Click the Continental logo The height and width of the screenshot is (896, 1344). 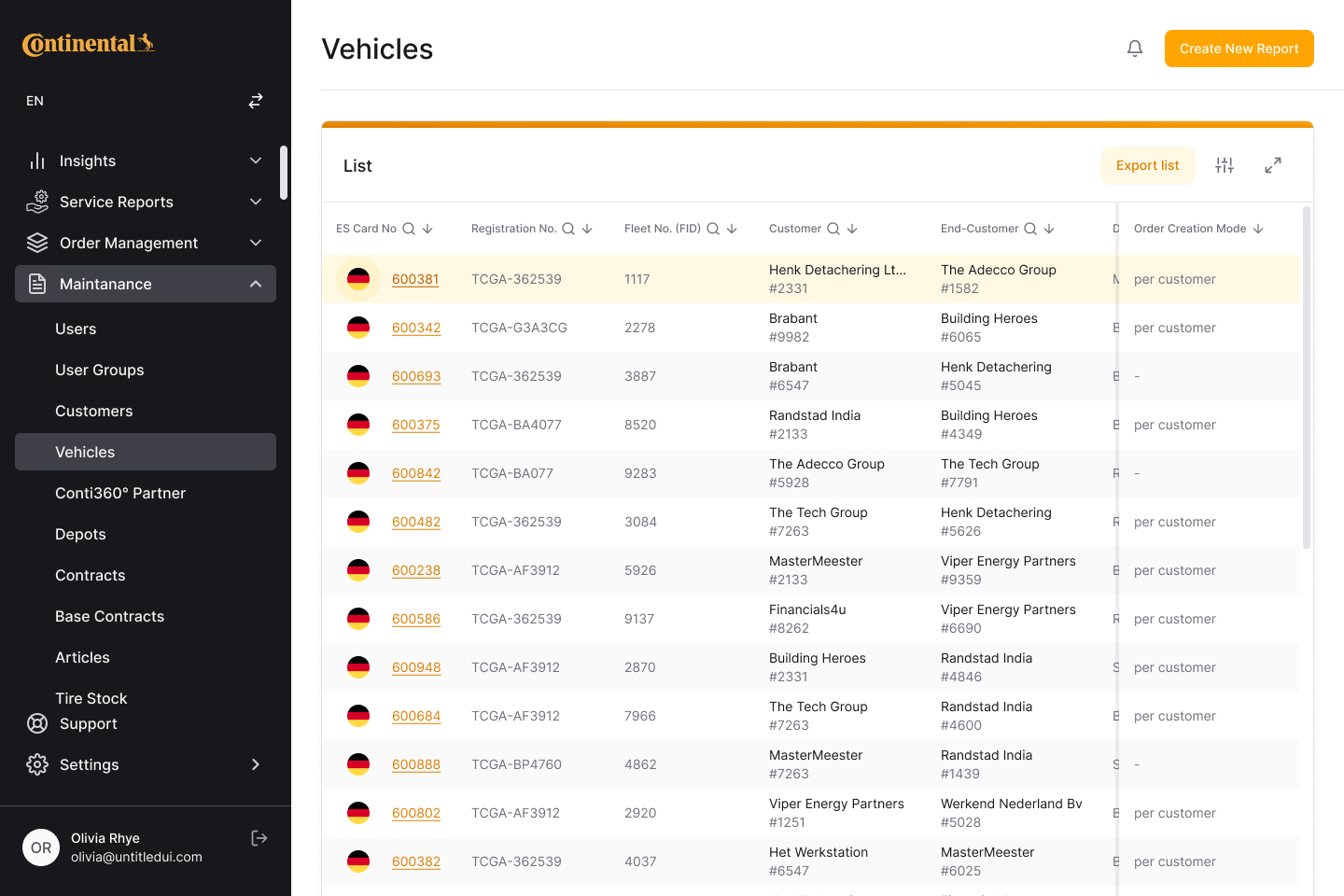pos(89,43)
